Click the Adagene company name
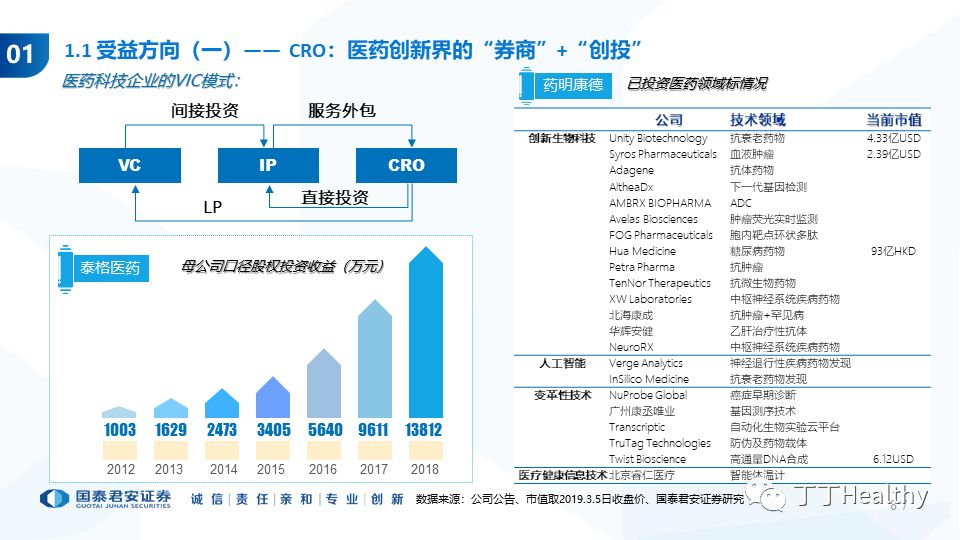This screenshot has width=960, height=540. point(631,170)
